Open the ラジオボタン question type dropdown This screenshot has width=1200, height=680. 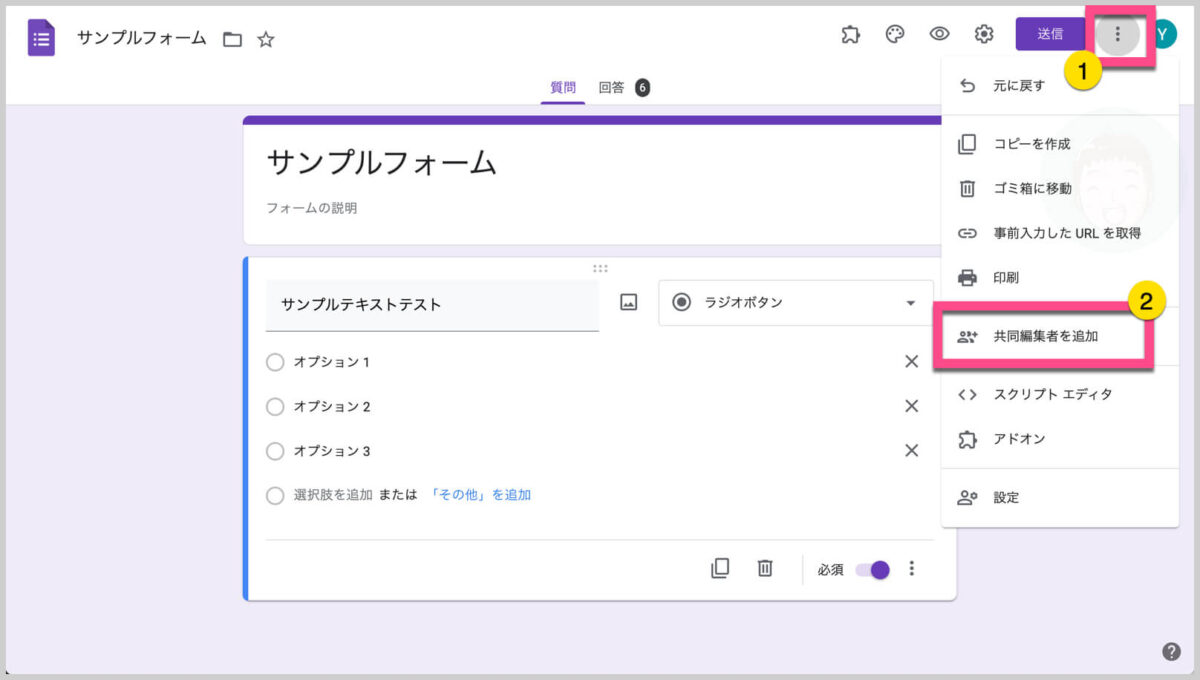[796, 303]
